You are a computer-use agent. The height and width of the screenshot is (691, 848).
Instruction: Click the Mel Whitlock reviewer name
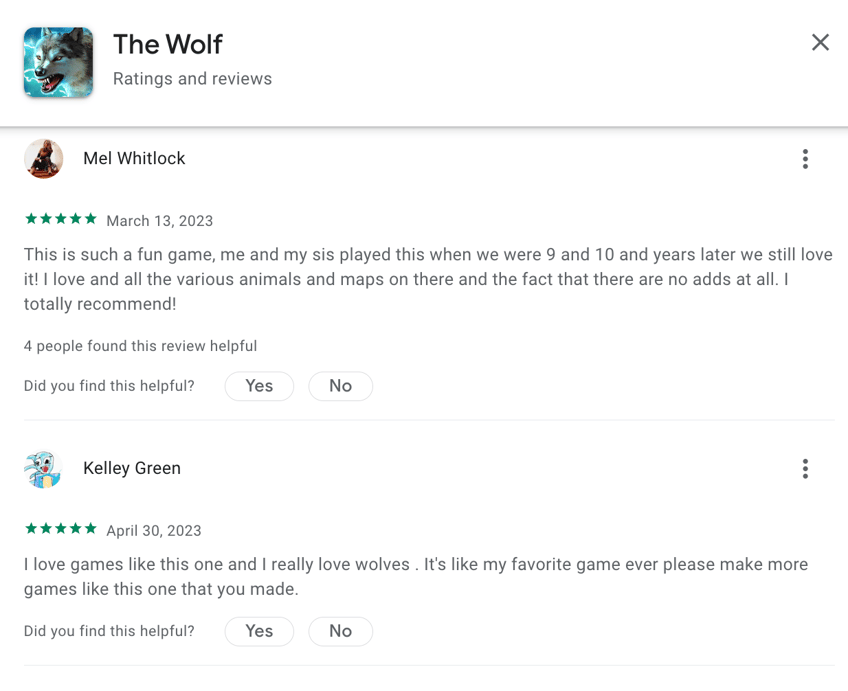[134, 158]
